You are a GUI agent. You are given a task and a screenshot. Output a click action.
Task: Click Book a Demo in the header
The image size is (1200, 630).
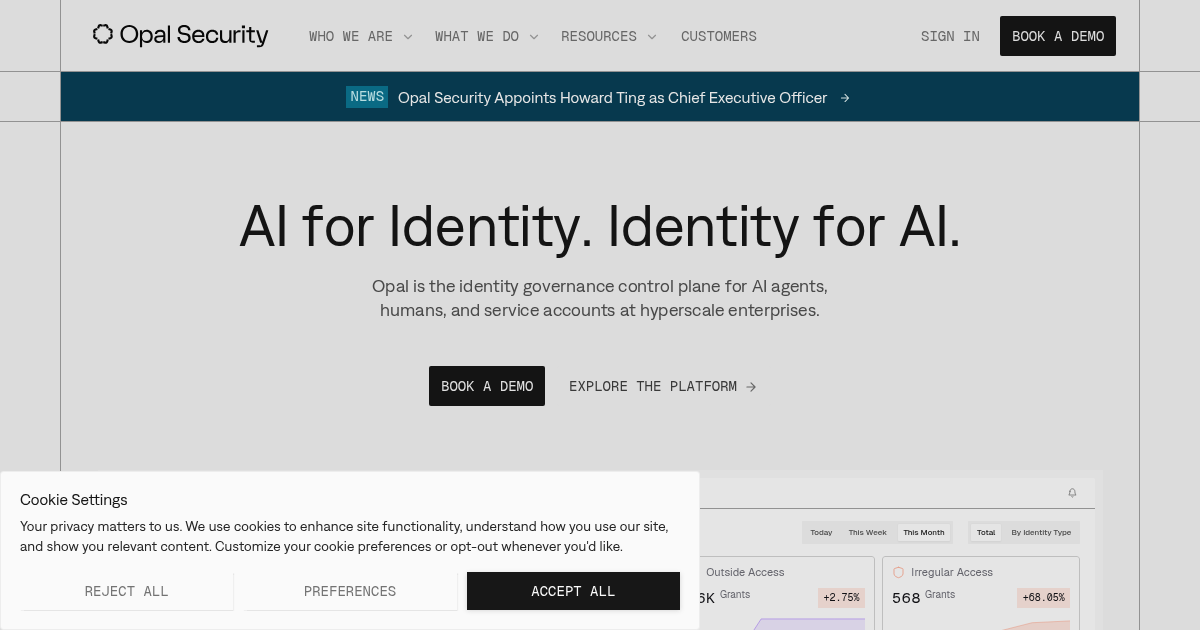[x=1058, y=36]
